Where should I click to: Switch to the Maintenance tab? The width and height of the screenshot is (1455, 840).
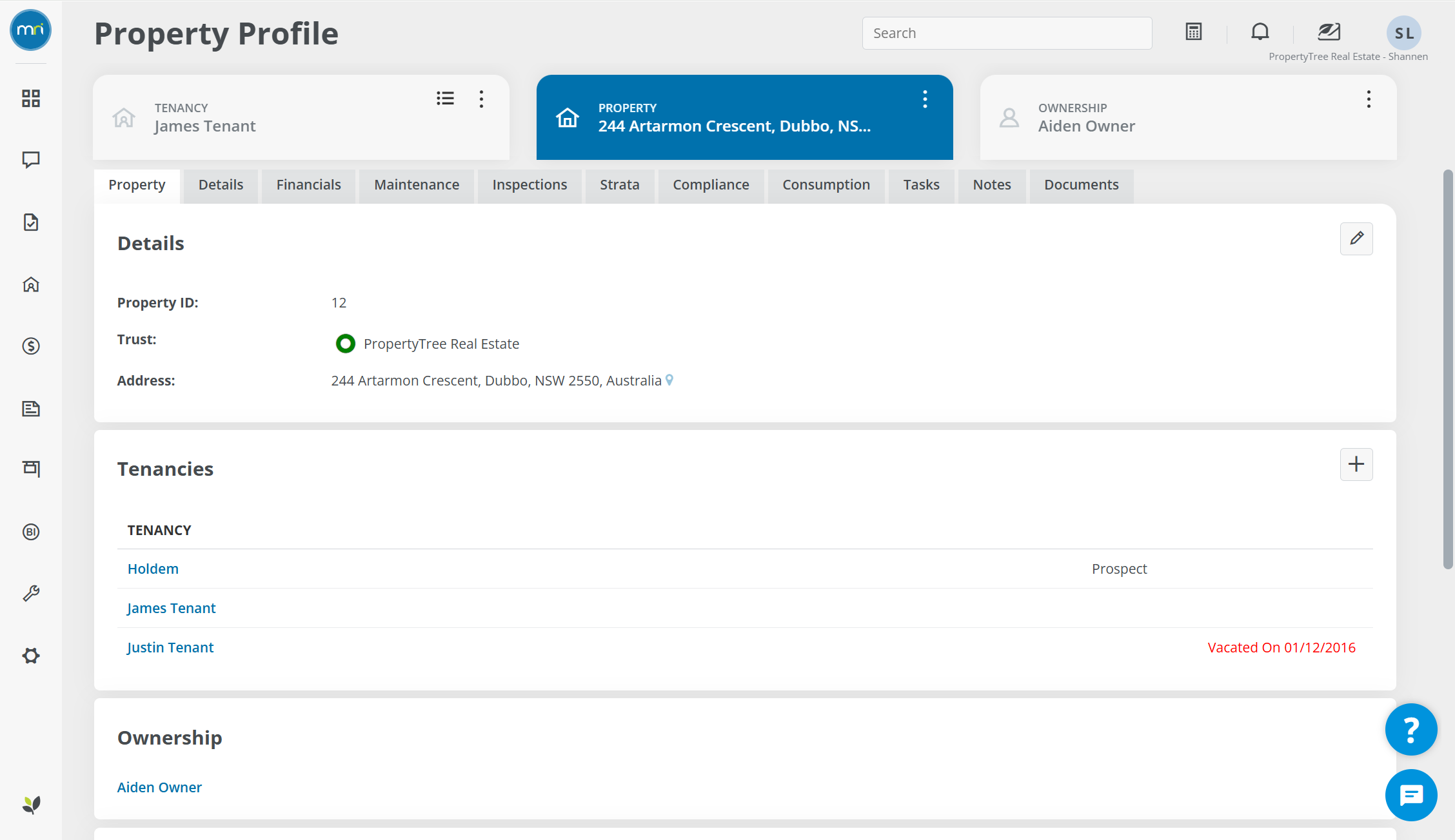(417, 185)
